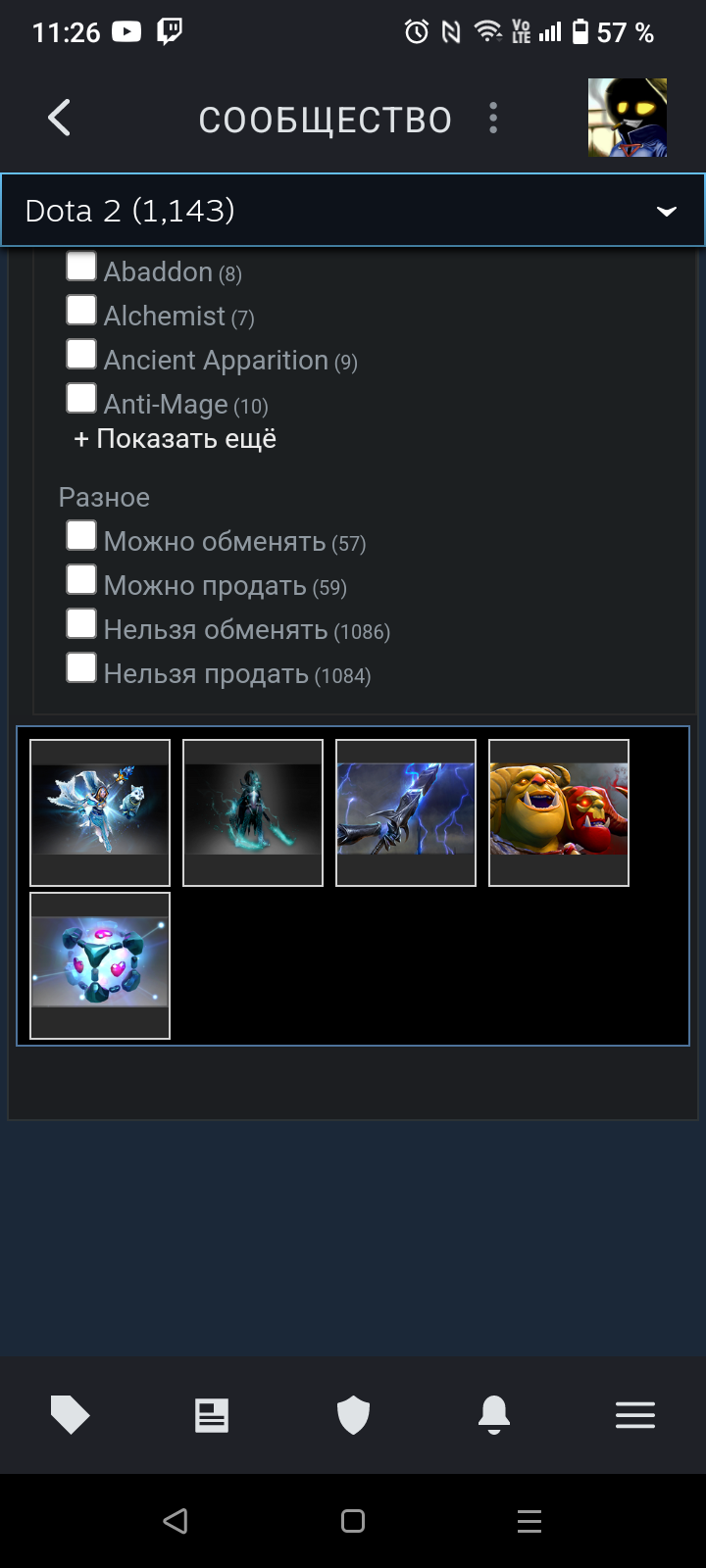Image resolution: width=706 pixels, height=1568 pixels.
Task: Select the glowing cube with hearts item
Action: pyautogui.click(x=100, y=965)
